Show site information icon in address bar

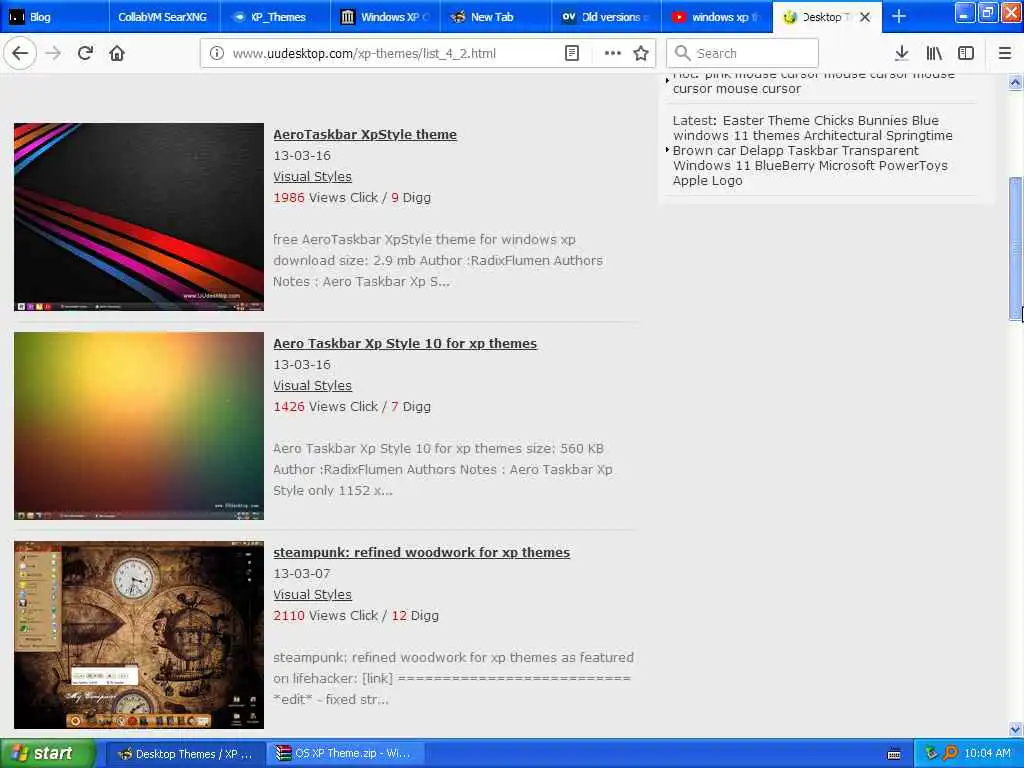[217, 54]
